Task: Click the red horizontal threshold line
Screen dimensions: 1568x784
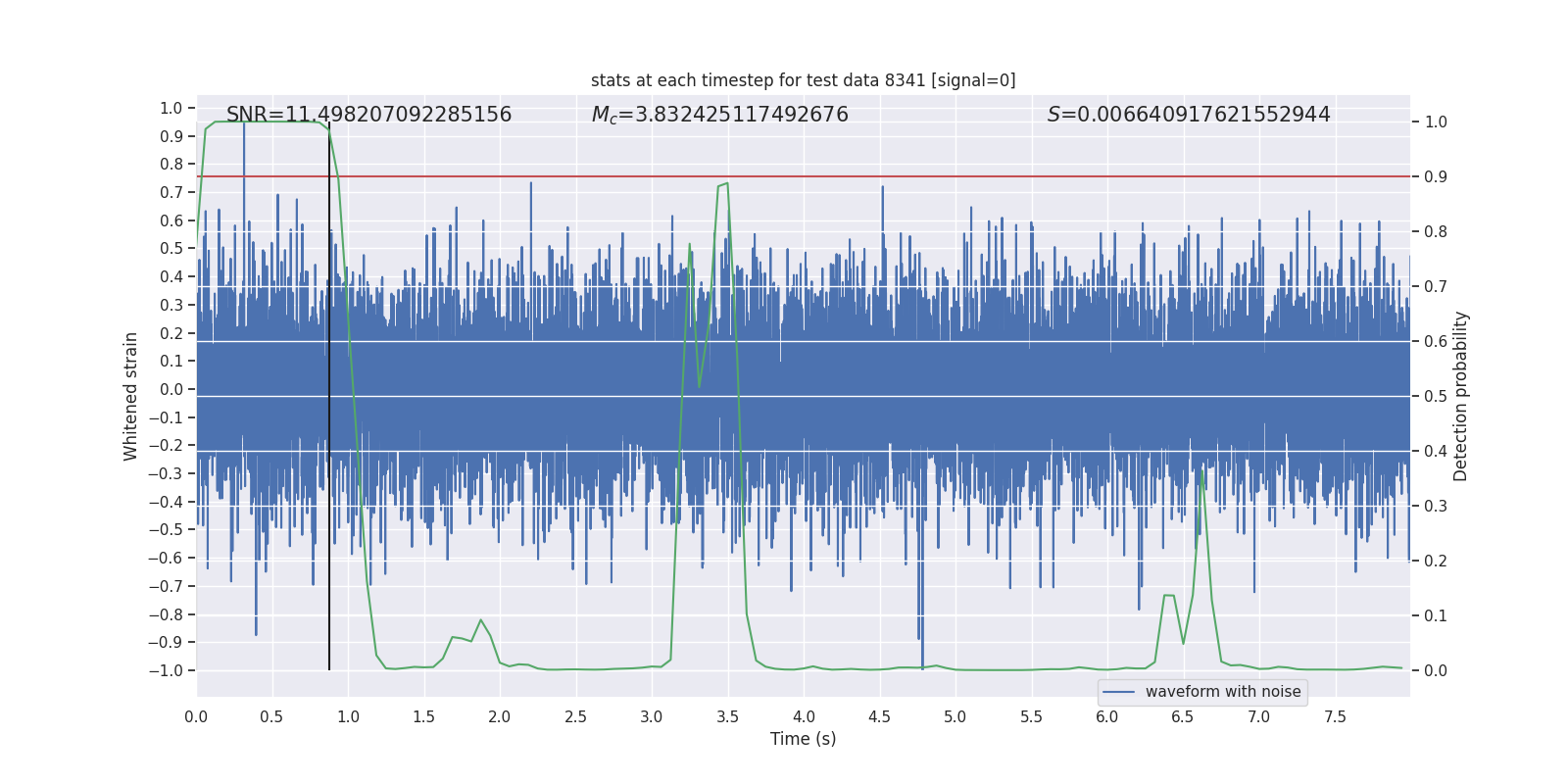Action: [x=804, y=176]
